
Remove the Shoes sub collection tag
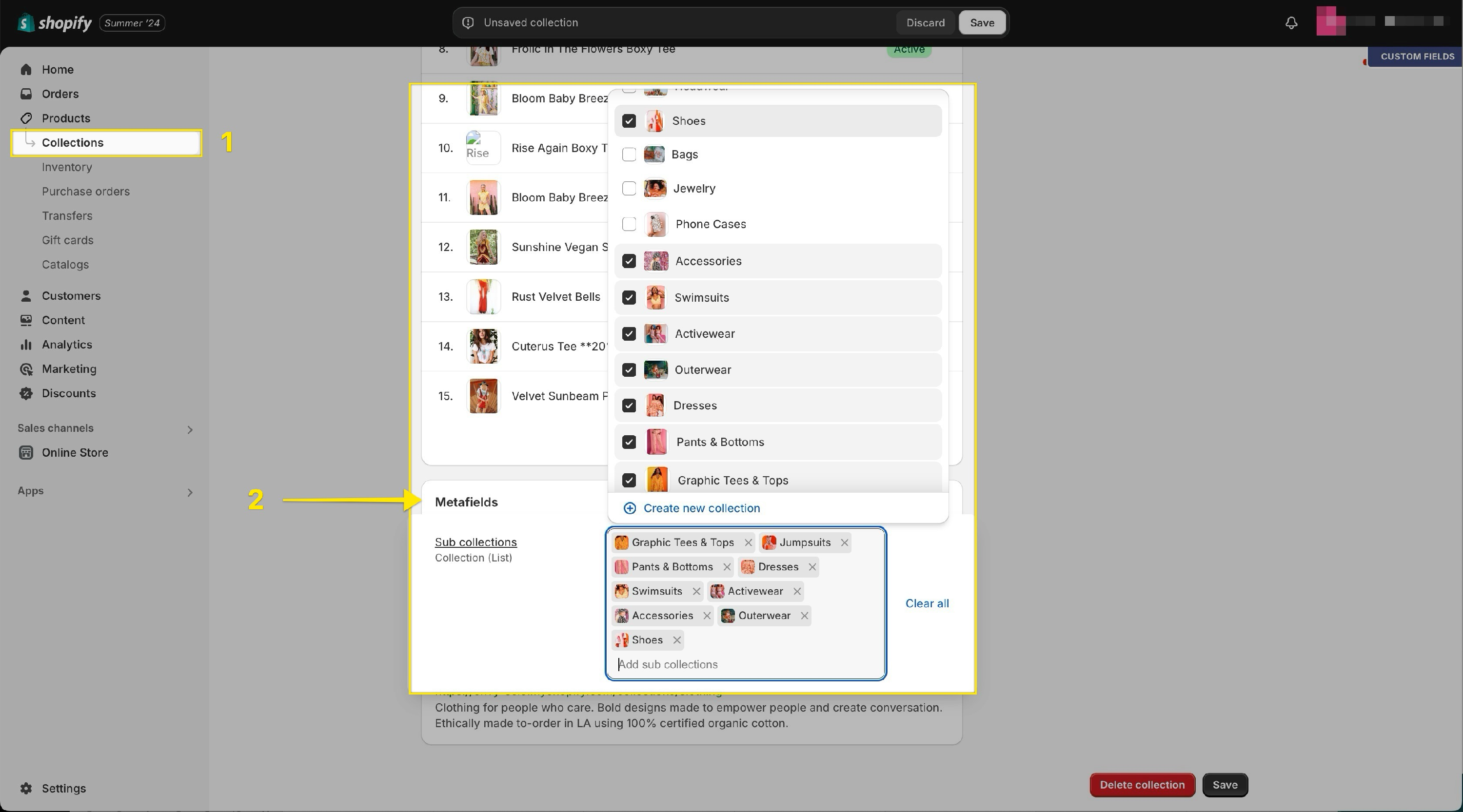[676, 640]
